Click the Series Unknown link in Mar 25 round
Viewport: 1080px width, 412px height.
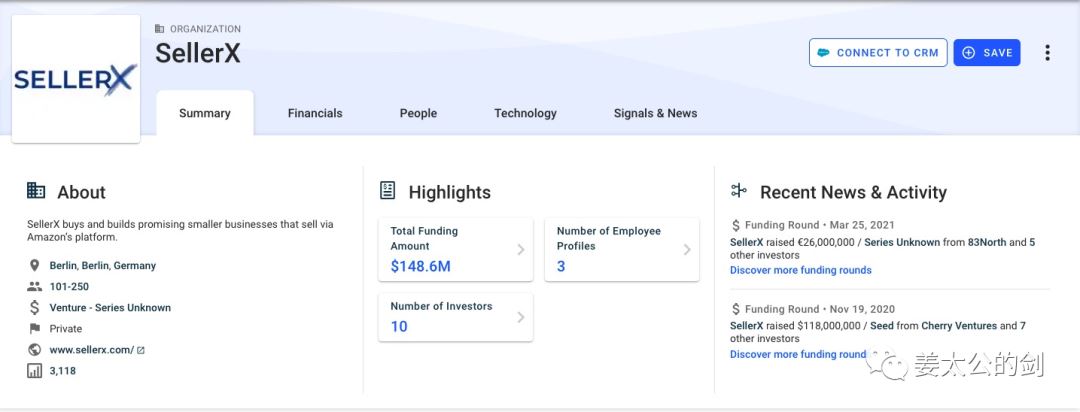(x=902, y=243)
